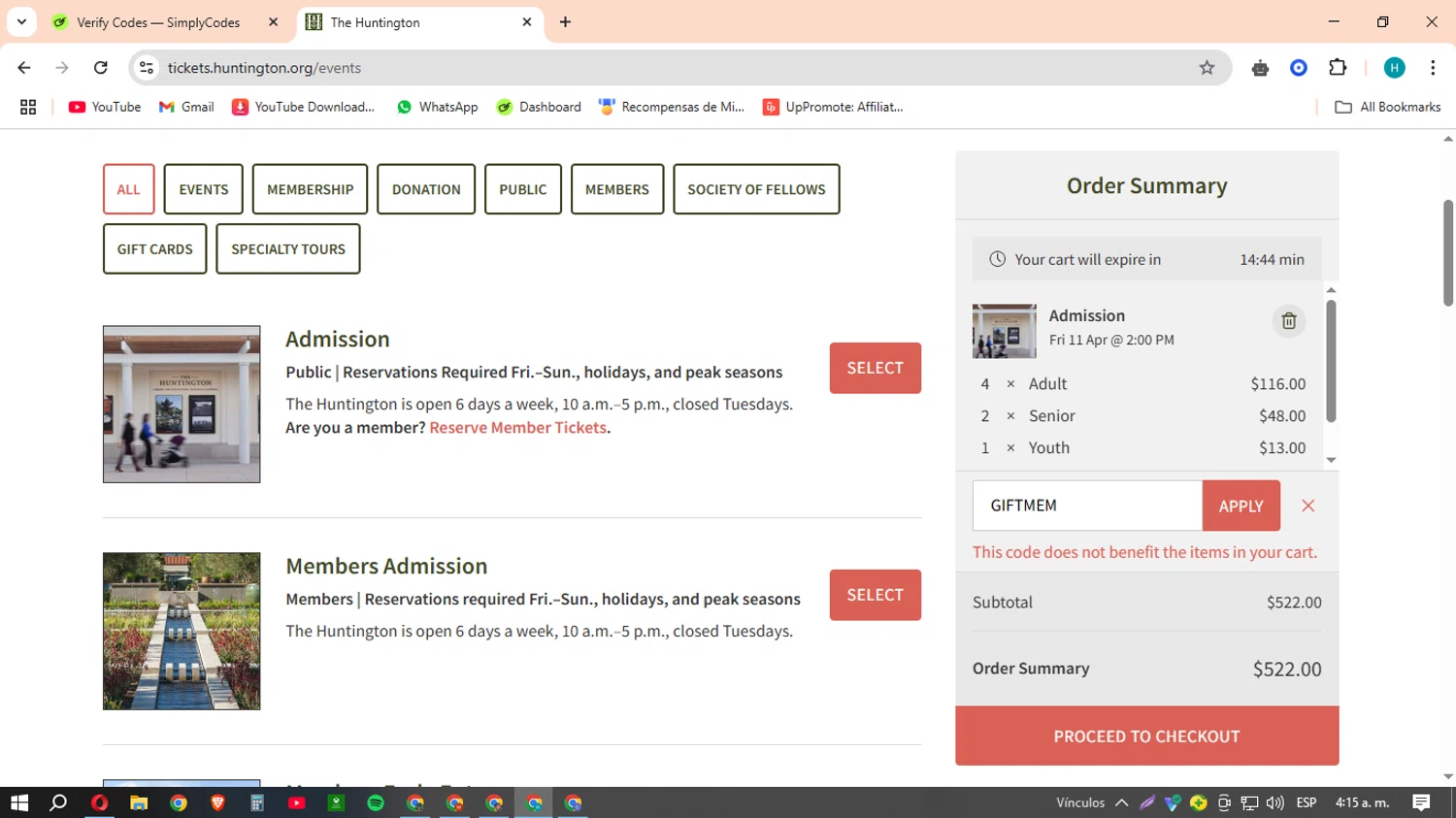Select the Members Admission event
This screenshot has width=1456, height=818.
pos(875,595)
